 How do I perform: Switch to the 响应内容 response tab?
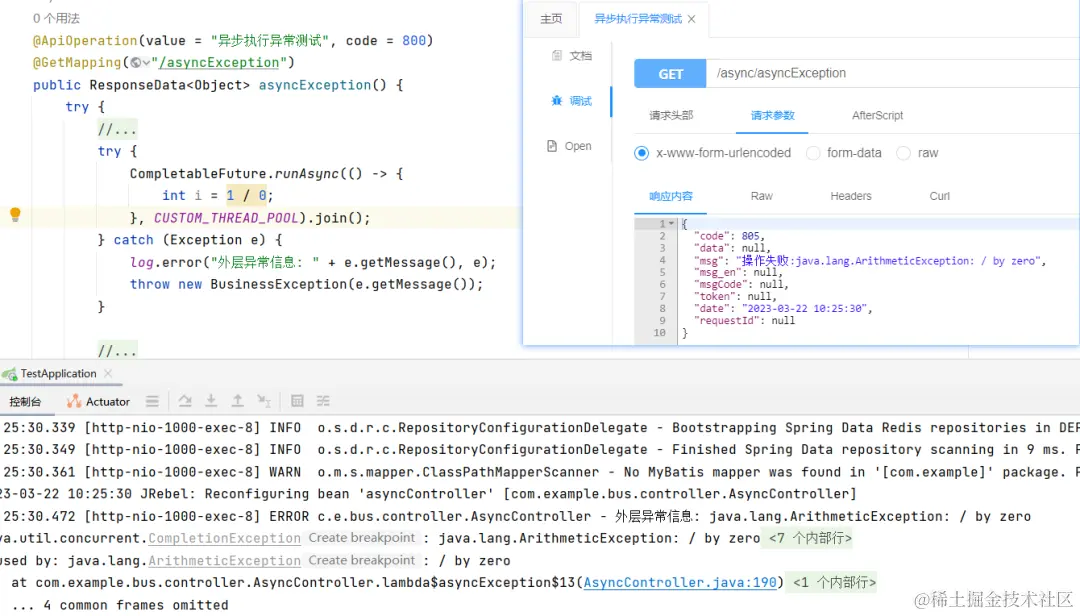[671, 196]
